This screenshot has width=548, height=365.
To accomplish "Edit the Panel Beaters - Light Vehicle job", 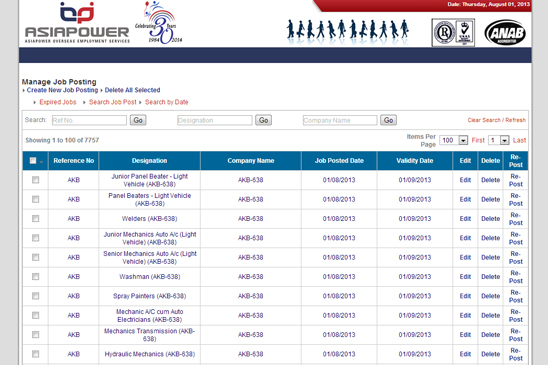I will click(465, 199).
